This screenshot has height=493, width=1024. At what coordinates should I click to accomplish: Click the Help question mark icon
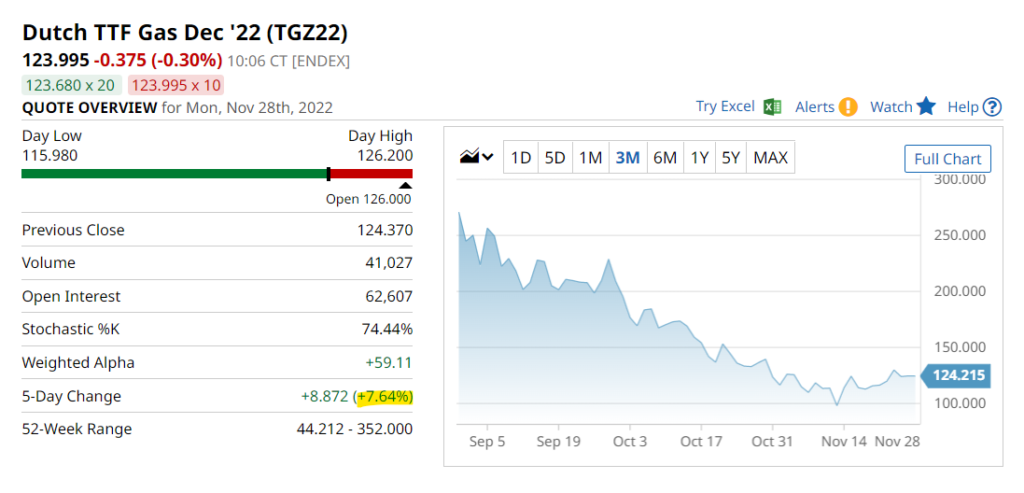pyautogui.click(x=992, y=107)
